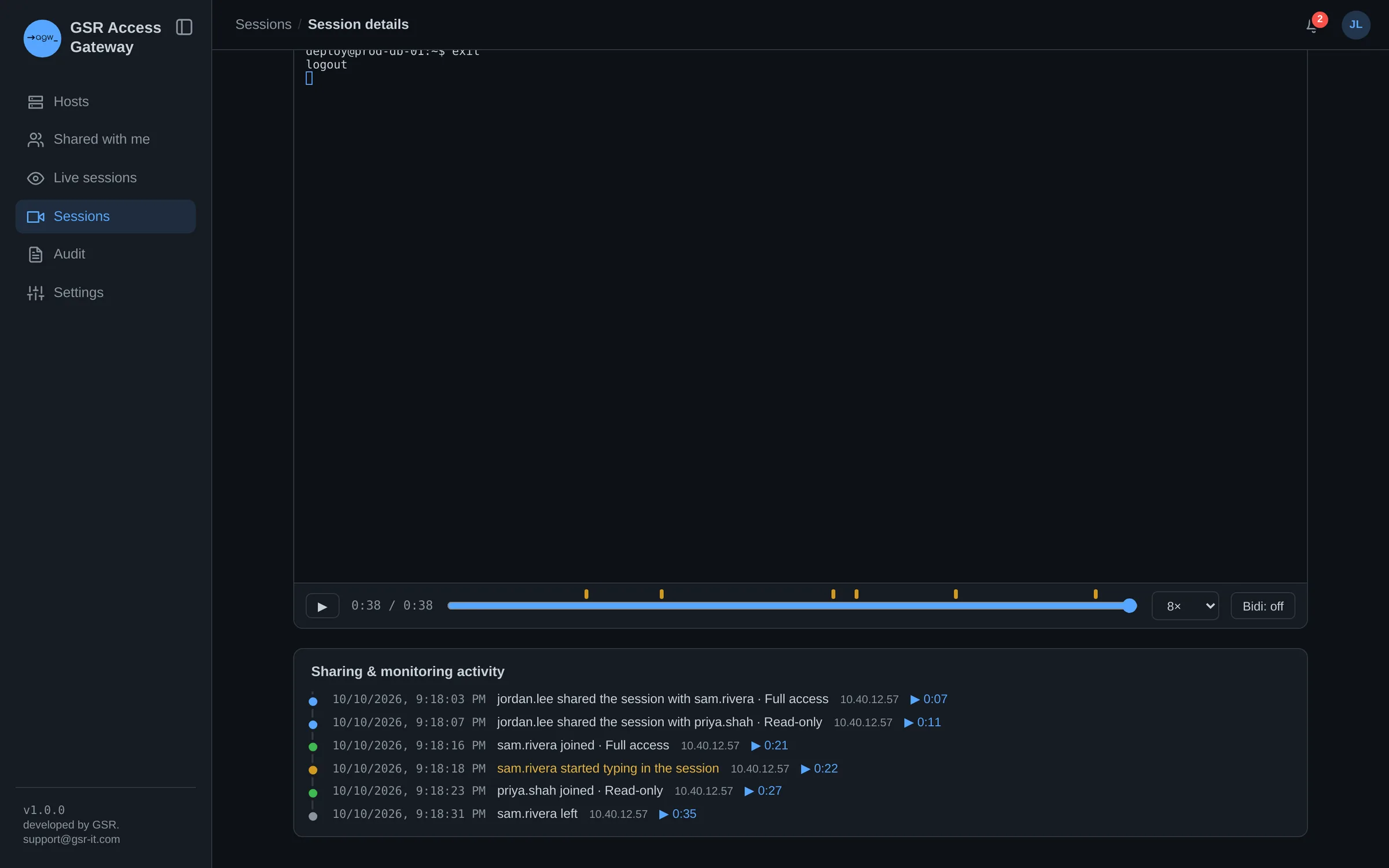
Task: Click the 'Sharing & monitoring activity' heading
Action: [x=407, y=671]
